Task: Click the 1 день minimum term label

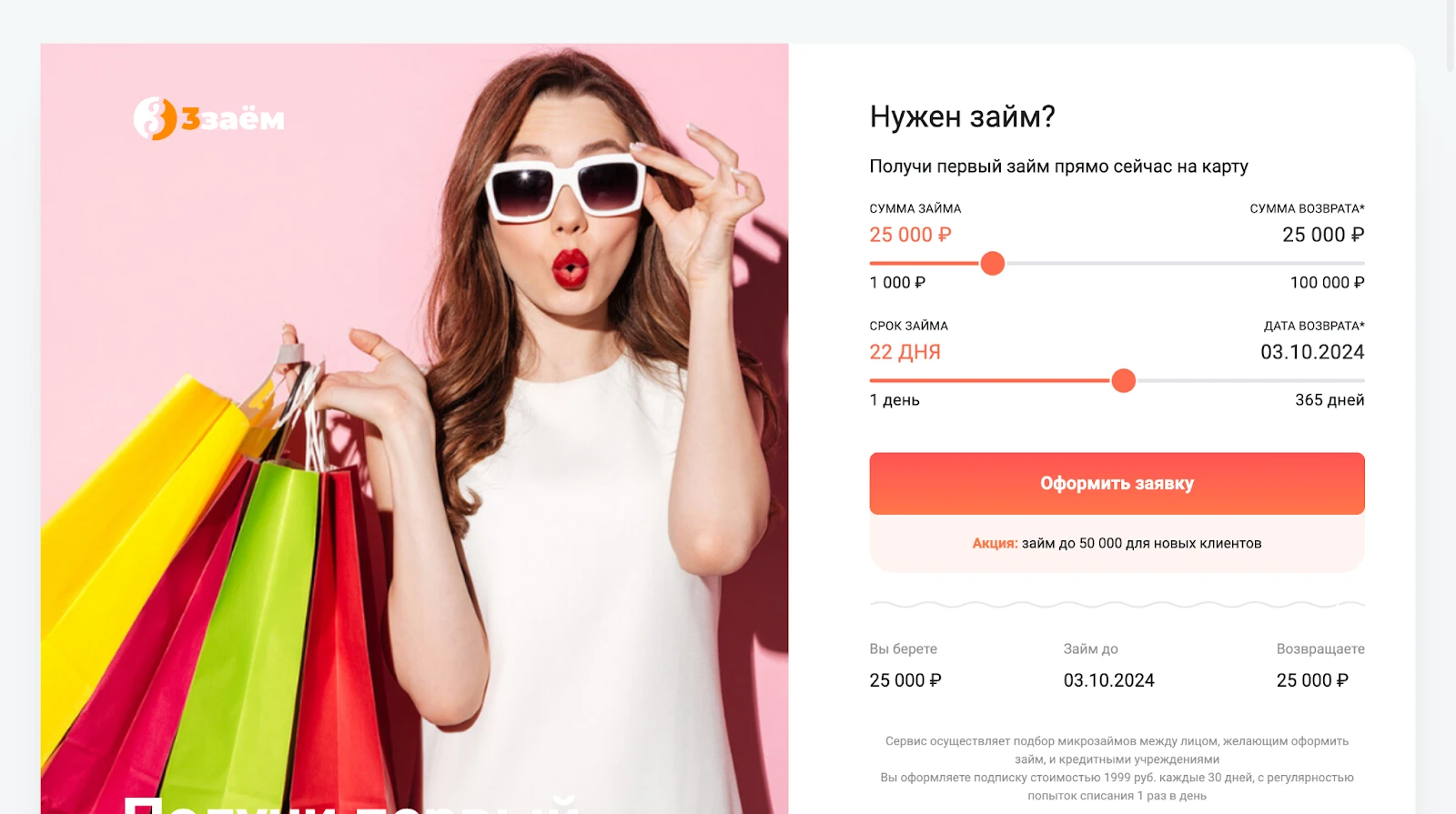Action: pos(895,400)
